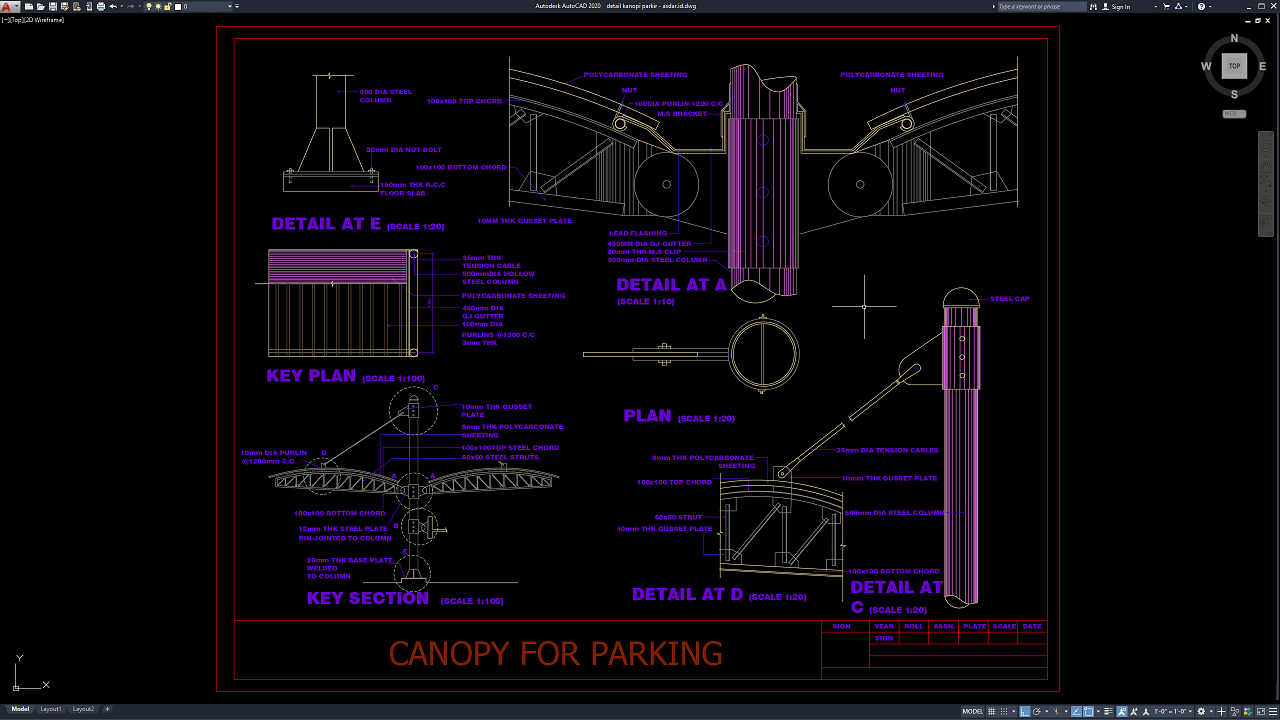Switch to the Layout2 tab
This screenshot has height=720, width=1280.
tap(83, 709)
